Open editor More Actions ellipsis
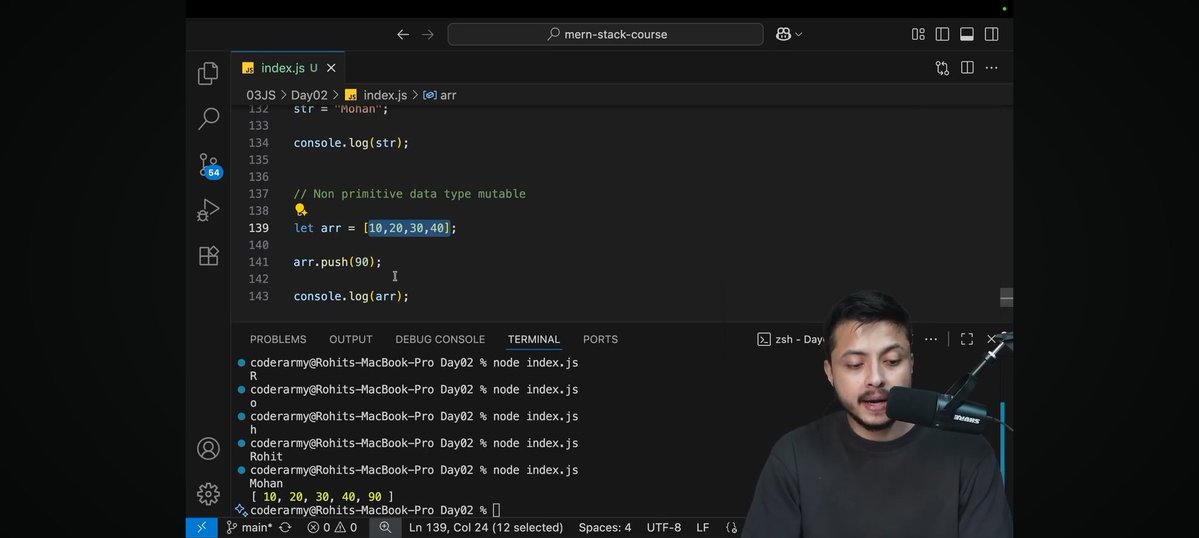The width and height of the screenshot is (1199, 538). click(992, 68)
